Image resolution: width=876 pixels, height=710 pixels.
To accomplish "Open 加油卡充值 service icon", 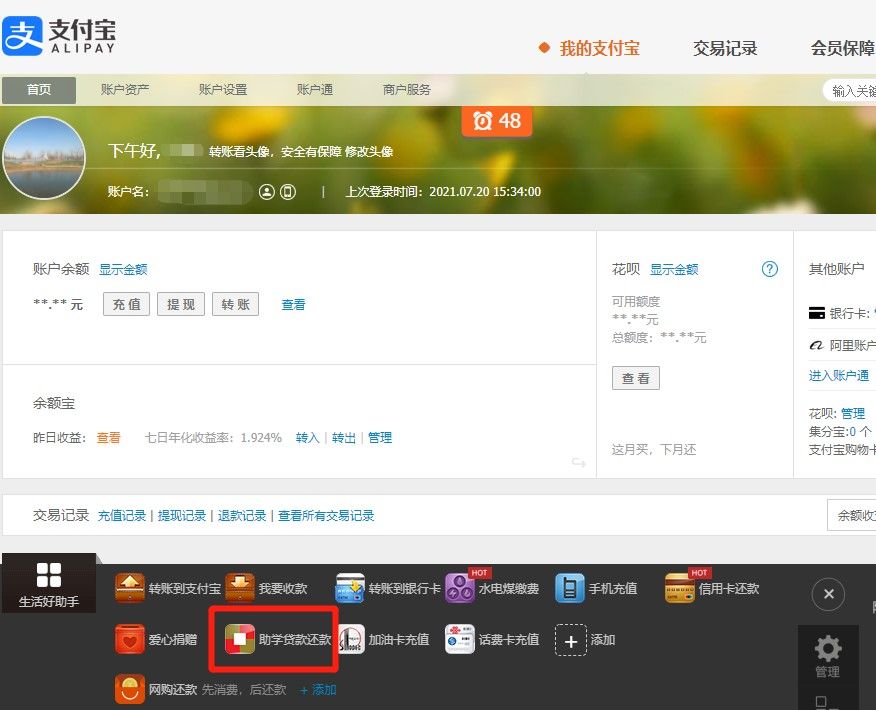I will [351, 640].
